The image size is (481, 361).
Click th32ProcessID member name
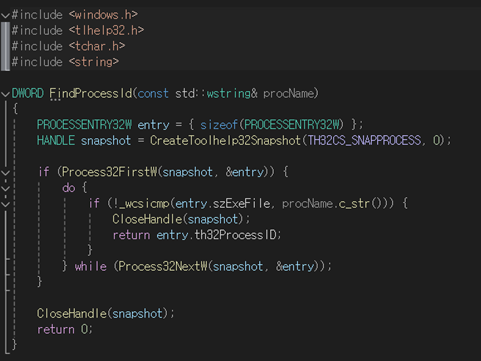pos(235,235)
